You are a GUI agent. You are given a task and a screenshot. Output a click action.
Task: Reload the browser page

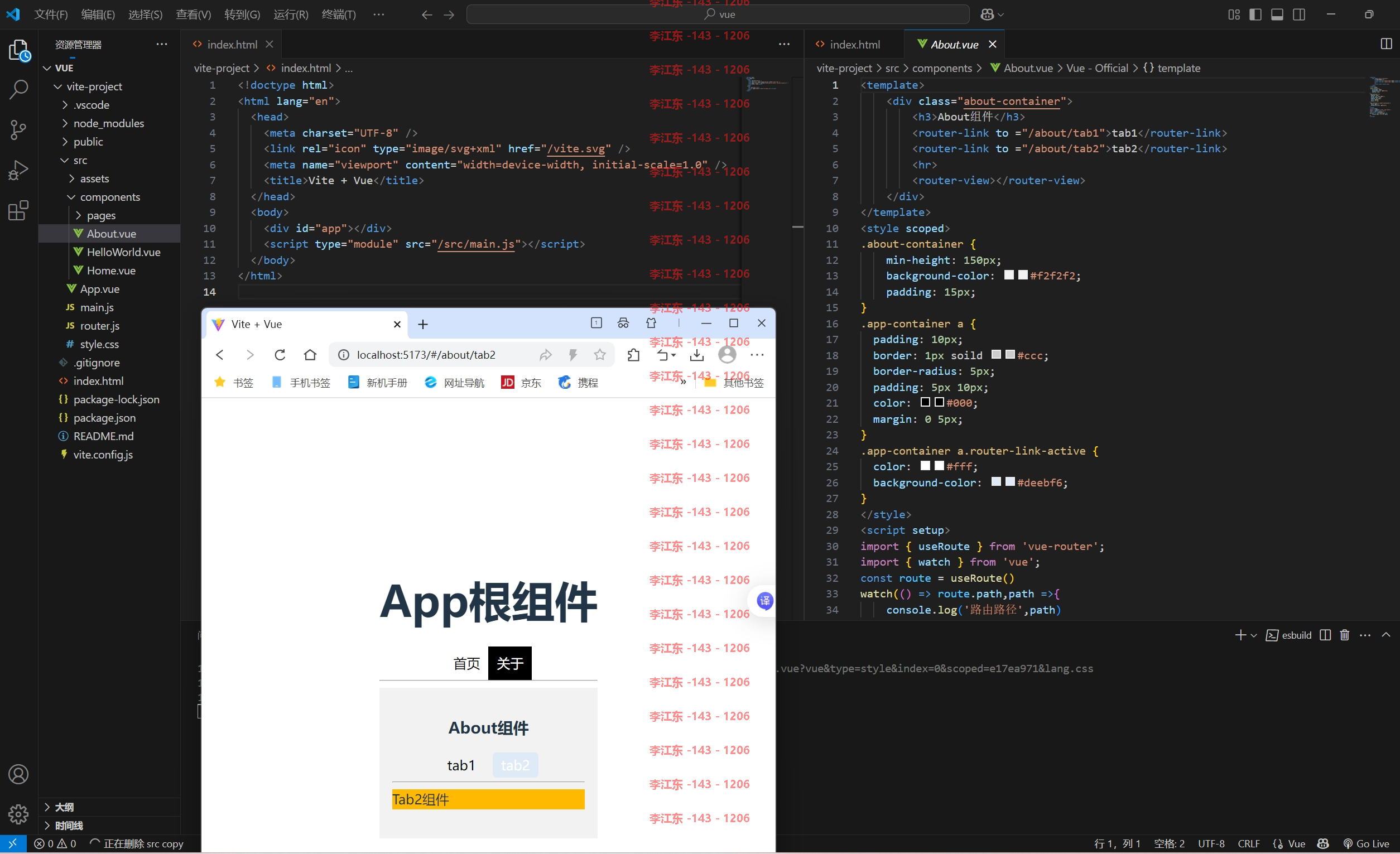tap(280, 355)
